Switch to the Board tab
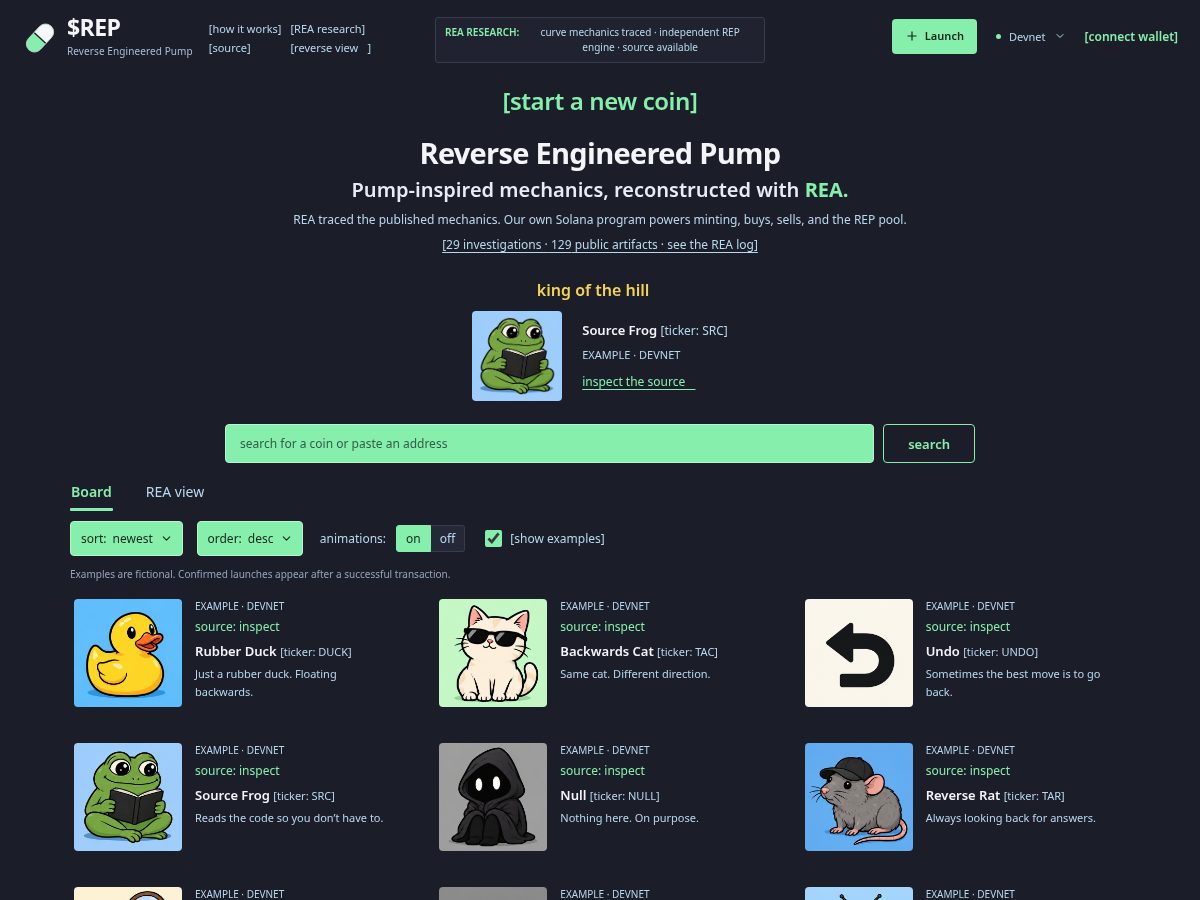 pyautogui.click(x=91, y=492)
